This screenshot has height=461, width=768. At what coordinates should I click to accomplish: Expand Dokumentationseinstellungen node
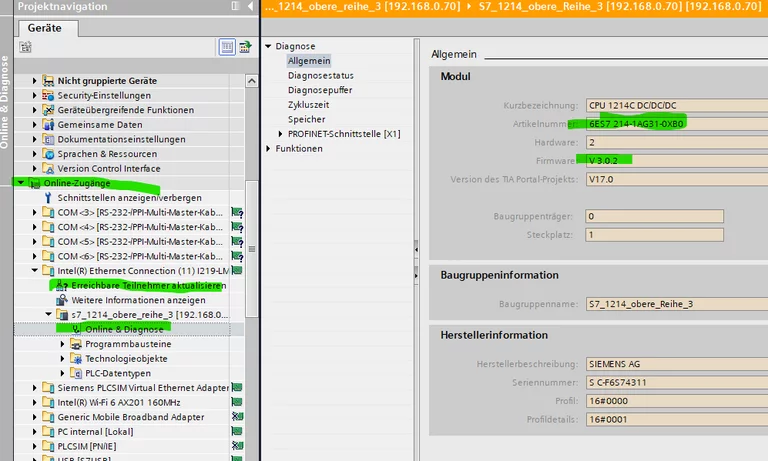[x=34, y=139]
